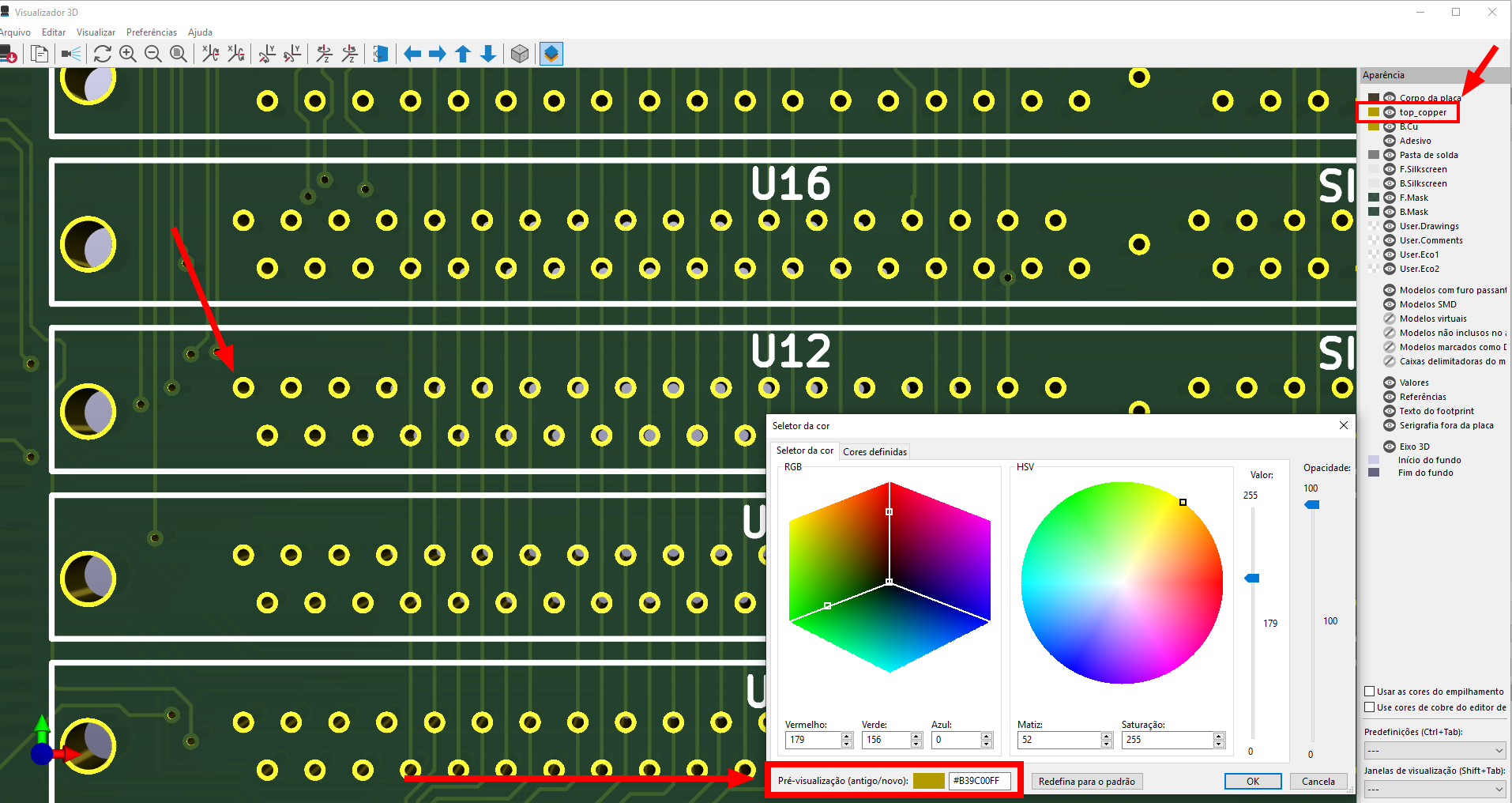Viewport: 1512px width, 803px height.
Task: Click the 'Redefina para o padrão' button
Action: point(1086,782)
